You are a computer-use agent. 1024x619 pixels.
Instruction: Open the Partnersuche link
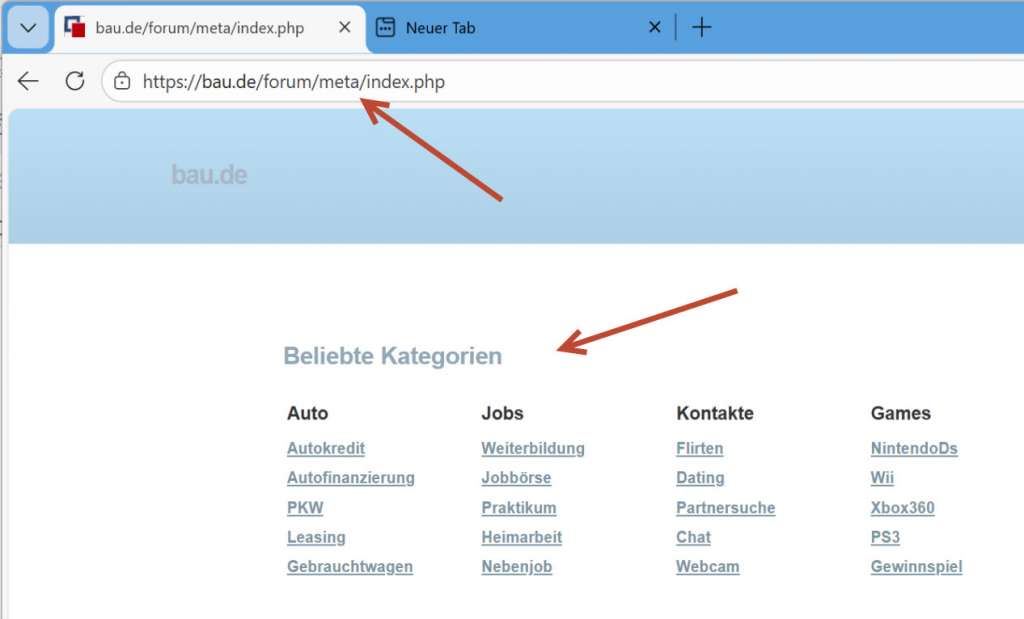pyautogui.click(x=725, y=507)
